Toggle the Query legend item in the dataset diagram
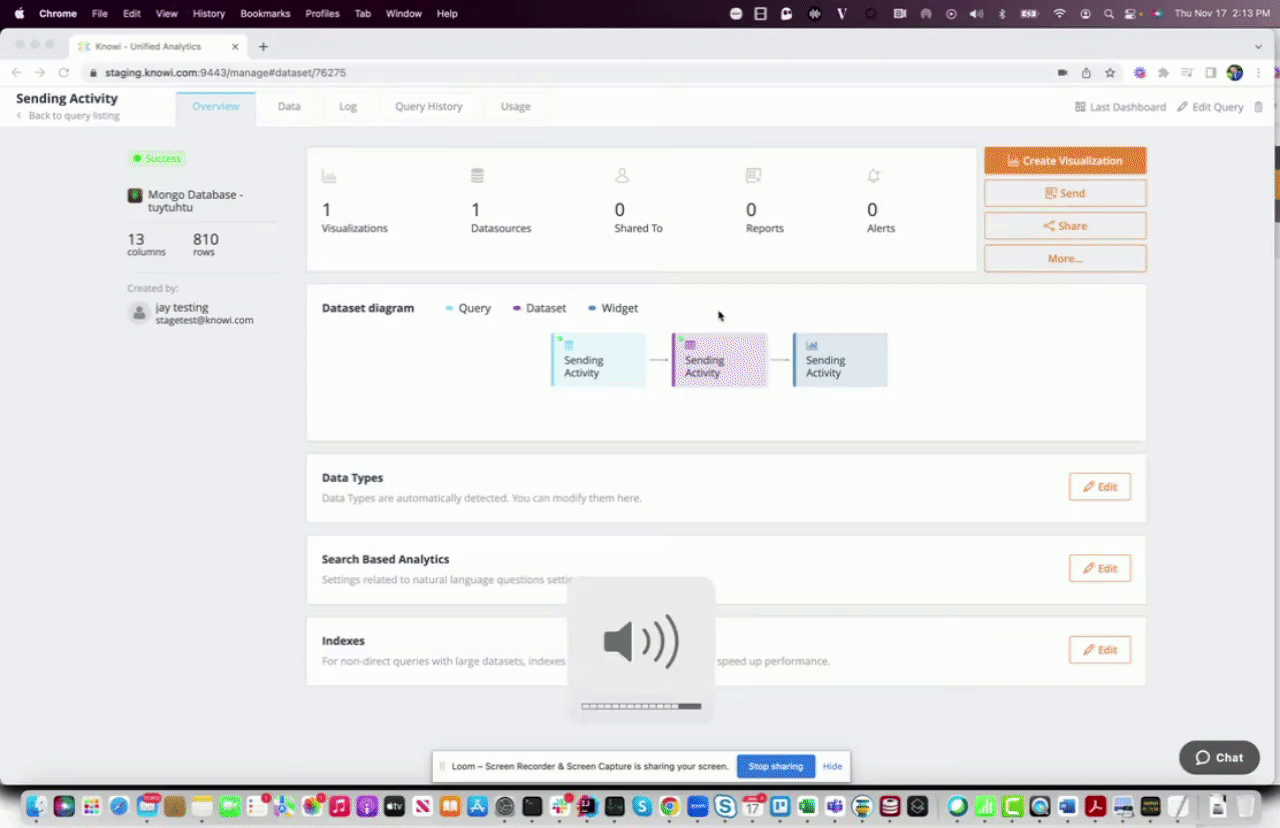 (x=468, y=308)
